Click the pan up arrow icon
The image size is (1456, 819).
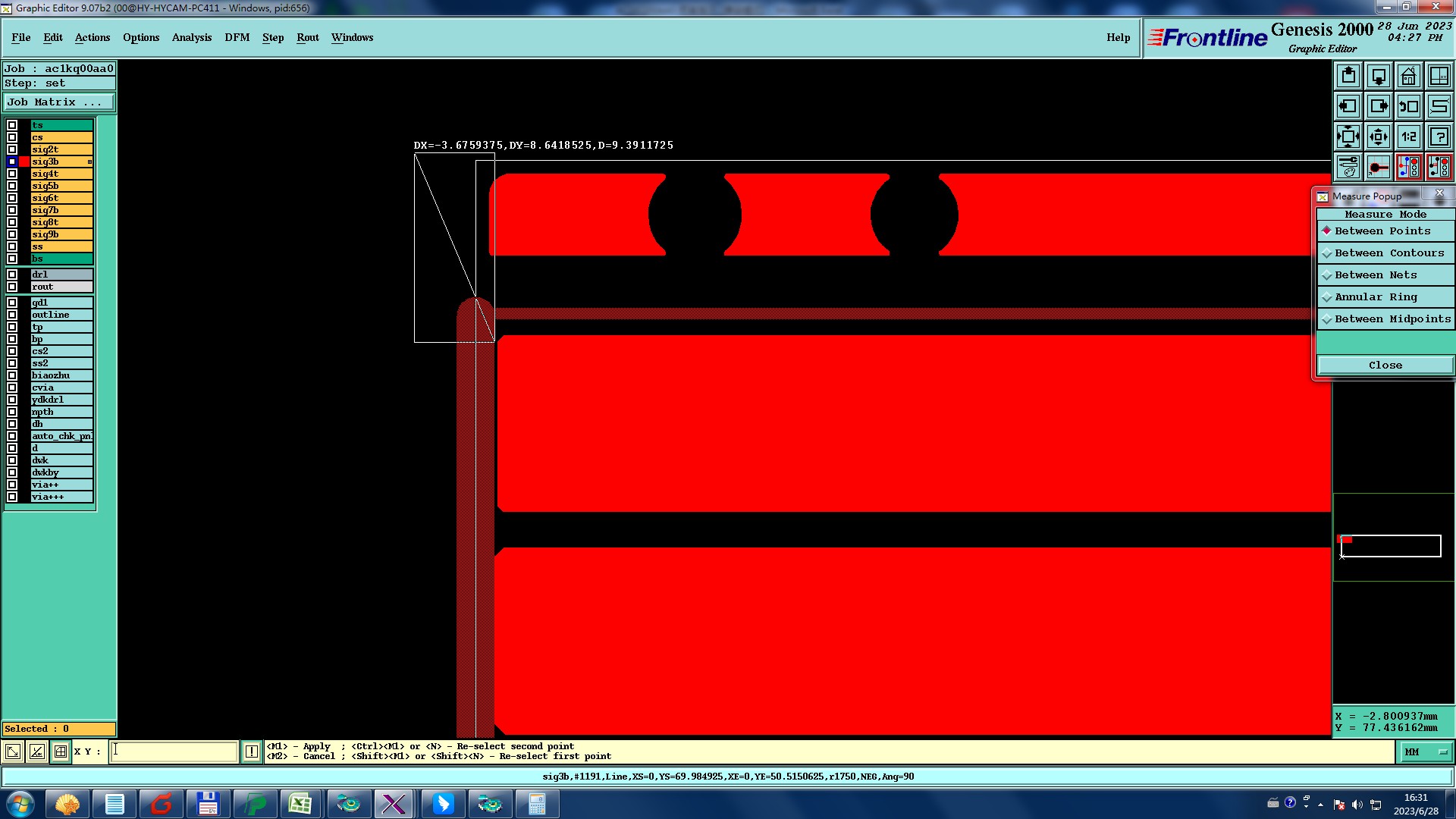(1348, 76)
